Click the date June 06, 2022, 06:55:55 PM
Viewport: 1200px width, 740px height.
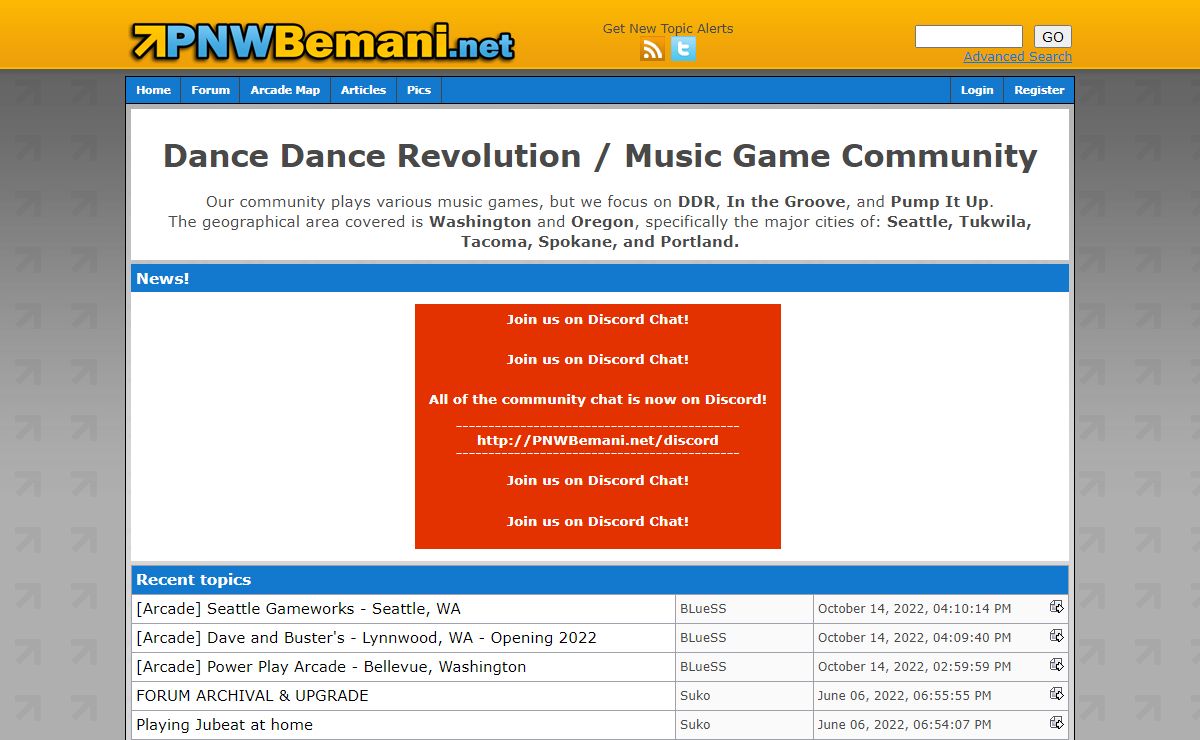pyautogui.click(x=904, y=695)
